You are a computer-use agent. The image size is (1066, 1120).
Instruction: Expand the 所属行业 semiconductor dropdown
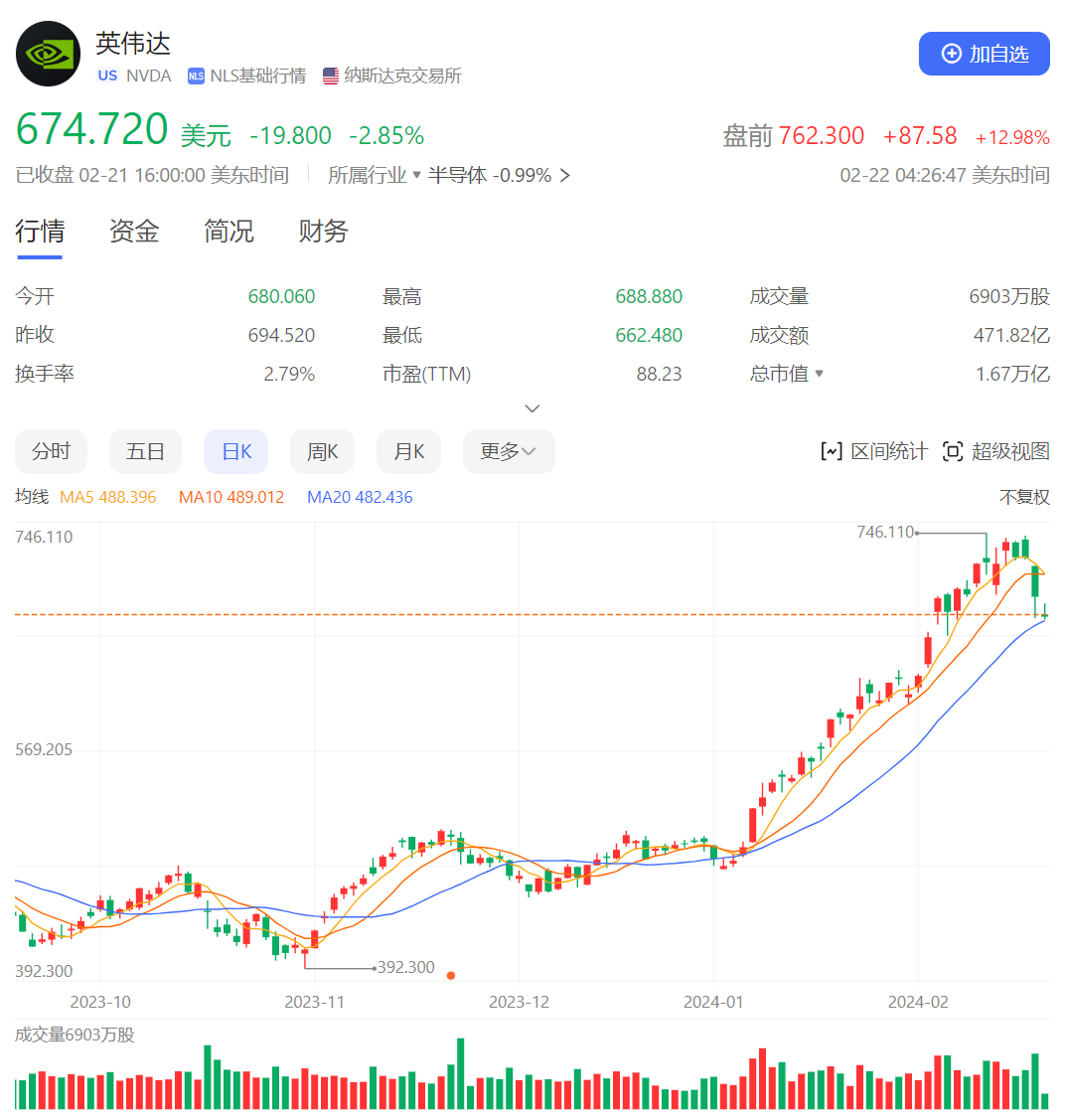[x=413, y=175]
